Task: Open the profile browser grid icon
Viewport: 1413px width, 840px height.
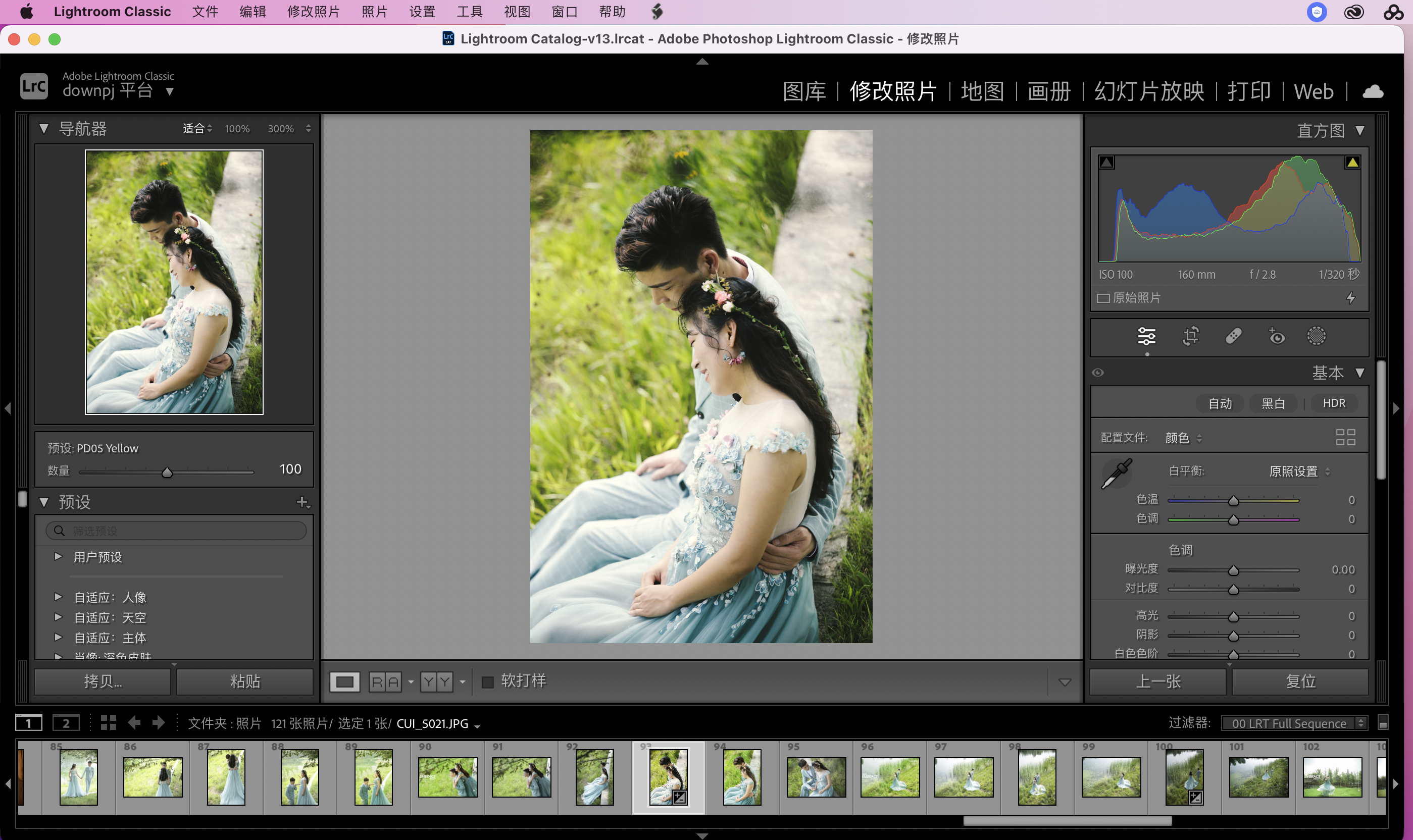Action: (x=1345, y=438)
